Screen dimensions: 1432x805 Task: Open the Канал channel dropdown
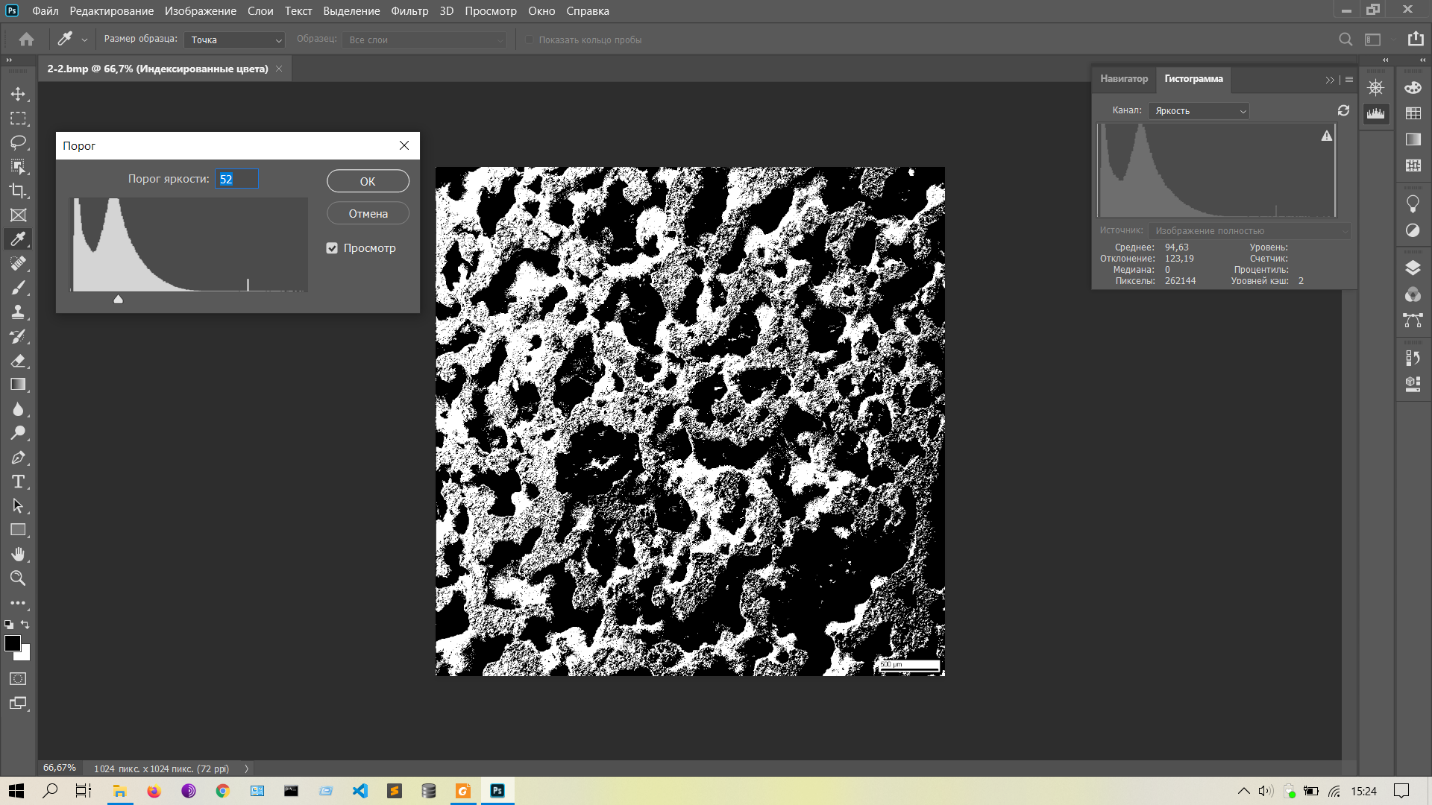point(1198,111)
